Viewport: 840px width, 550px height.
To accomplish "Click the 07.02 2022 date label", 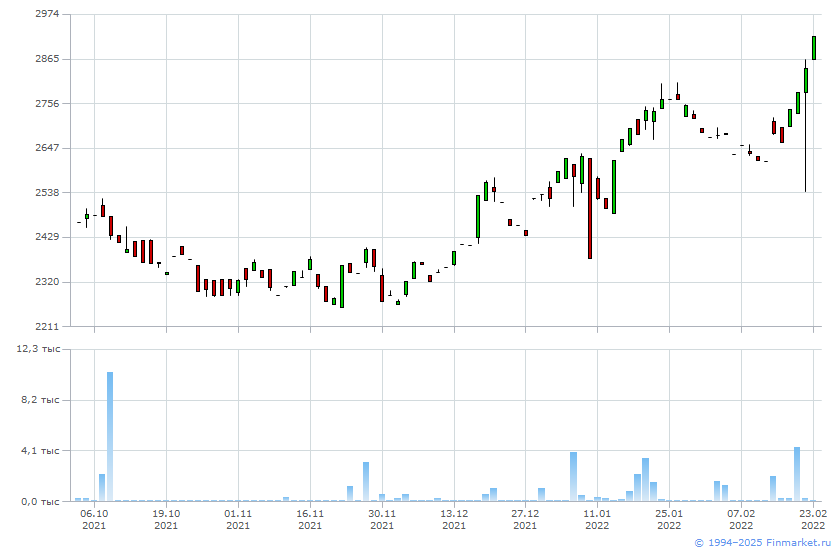I will [741, 519].
